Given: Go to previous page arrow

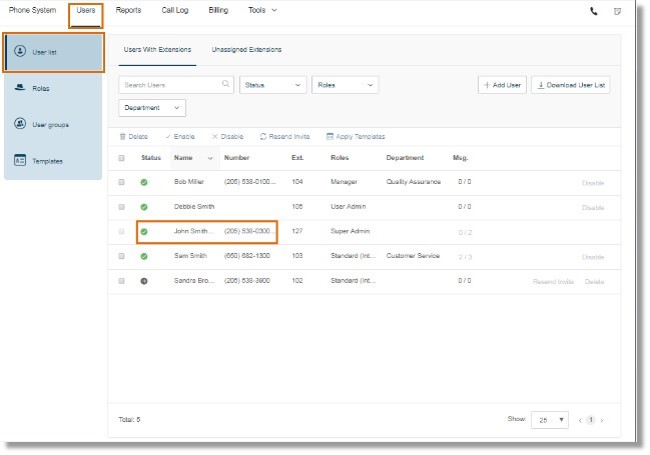Looking at the screenshot, I should (x=580, y=420).
